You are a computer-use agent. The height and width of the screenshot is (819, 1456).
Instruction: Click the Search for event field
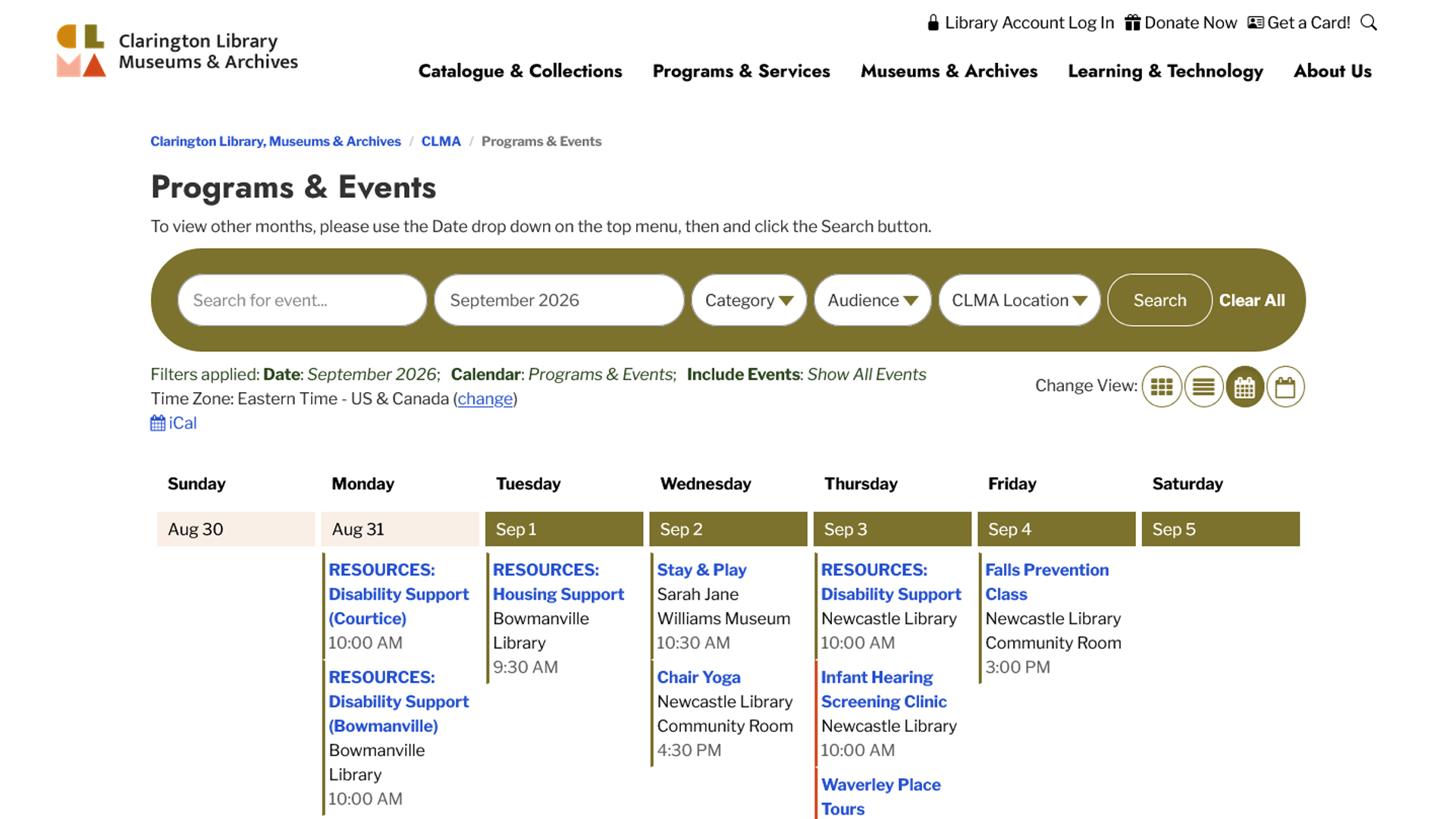[x=302, y=300]
